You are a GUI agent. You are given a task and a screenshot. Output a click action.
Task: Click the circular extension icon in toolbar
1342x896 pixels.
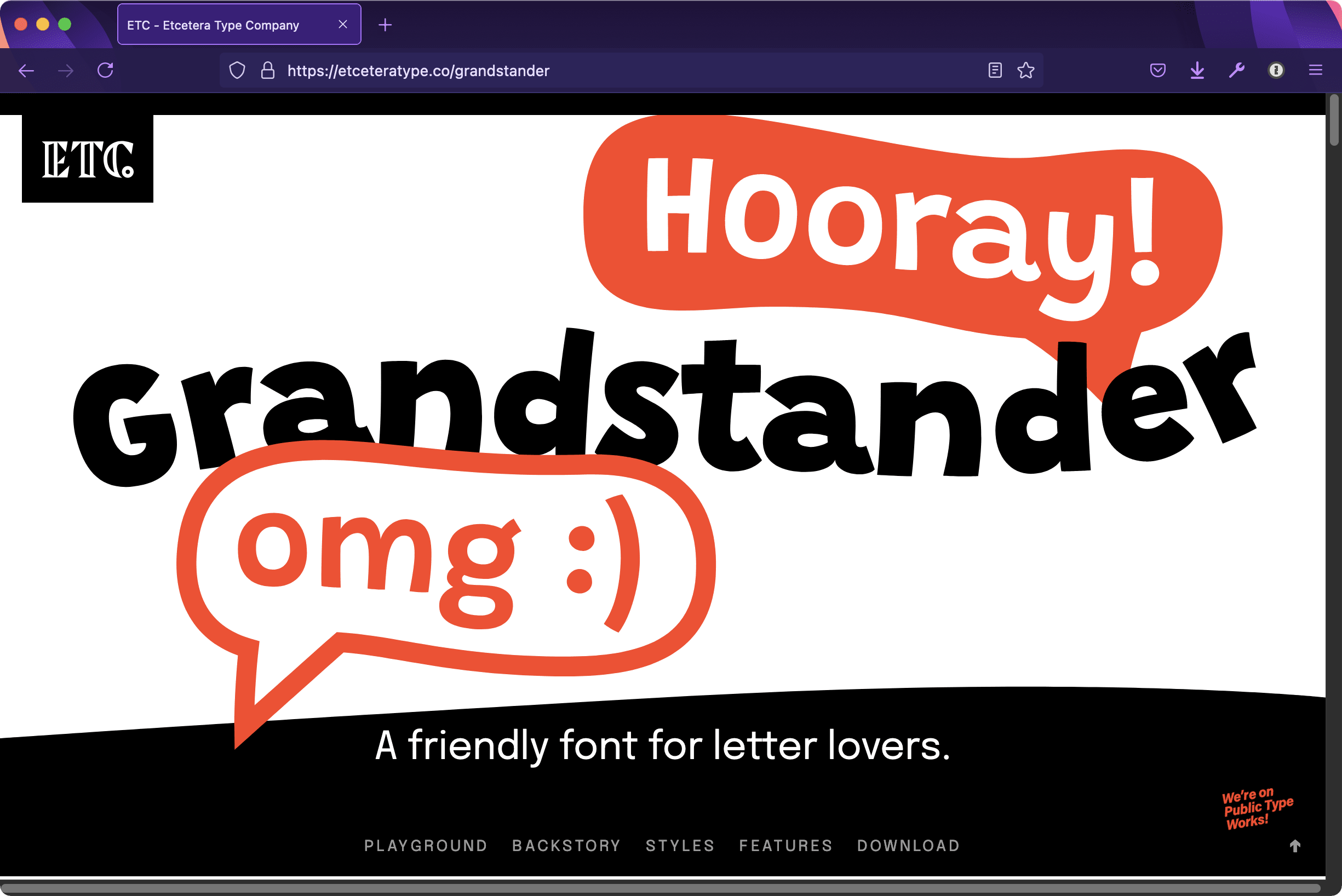click(1276, 71)
